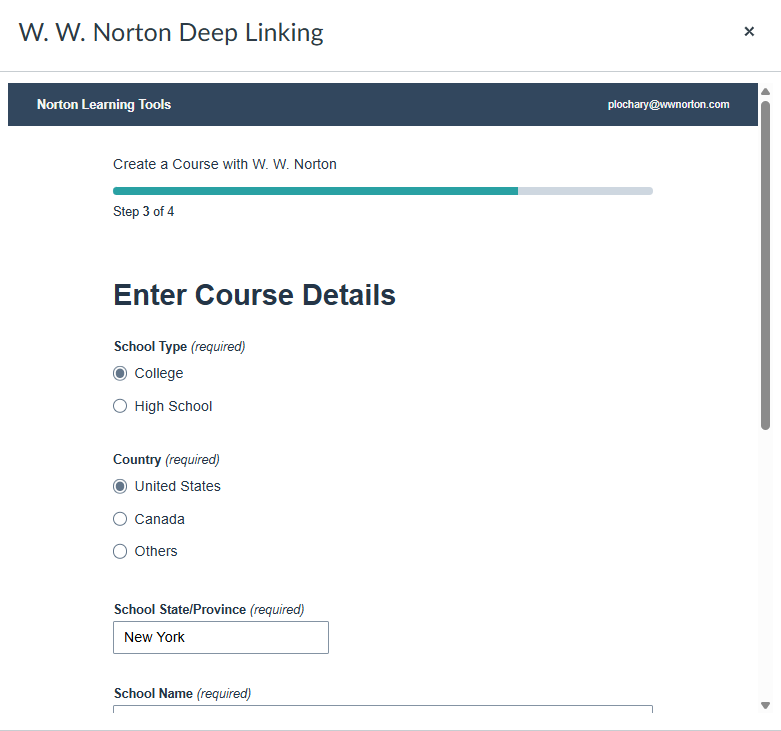Close the W. W. Norton Deep Linking dialog
Viewport: 781px width, 731px height.
749,32
